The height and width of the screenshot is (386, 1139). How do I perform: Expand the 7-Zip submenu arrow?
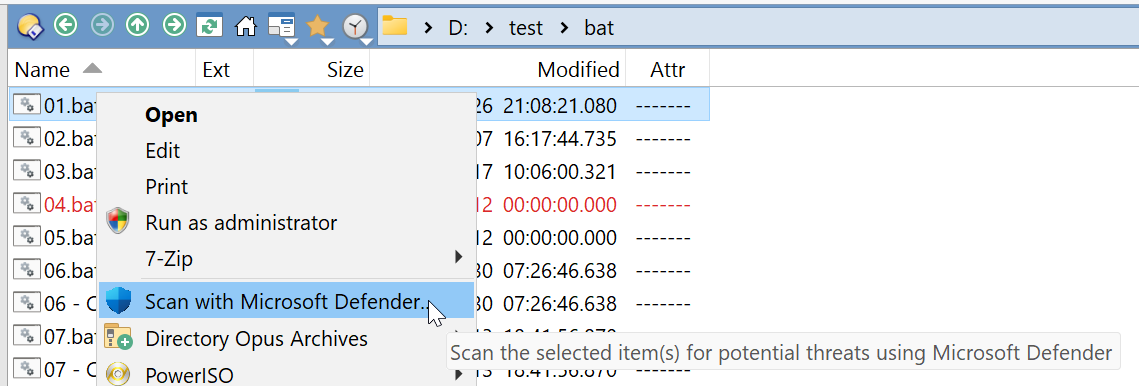[458, 257]
